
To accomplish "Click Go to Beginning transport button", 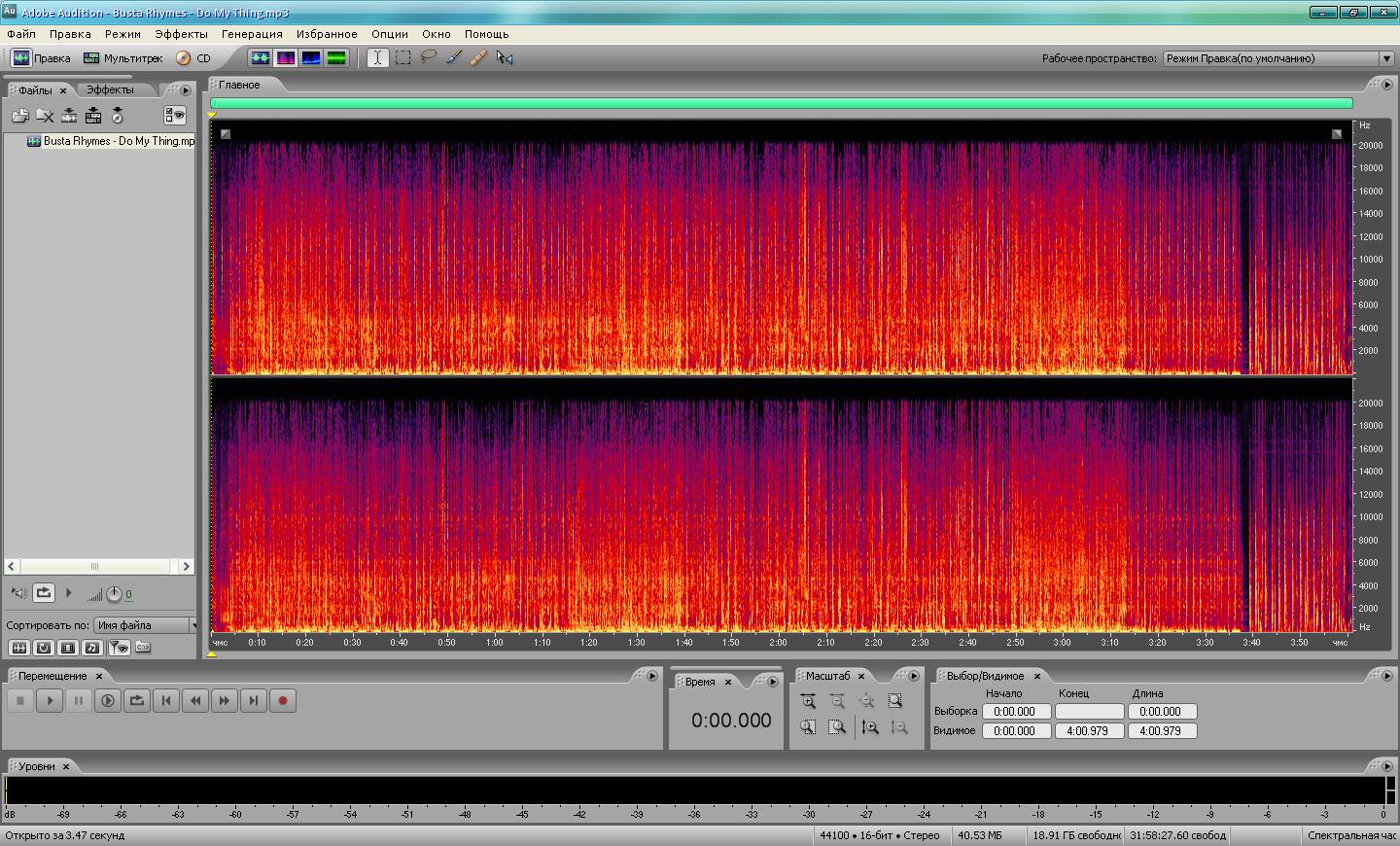I will pos(166,700).
